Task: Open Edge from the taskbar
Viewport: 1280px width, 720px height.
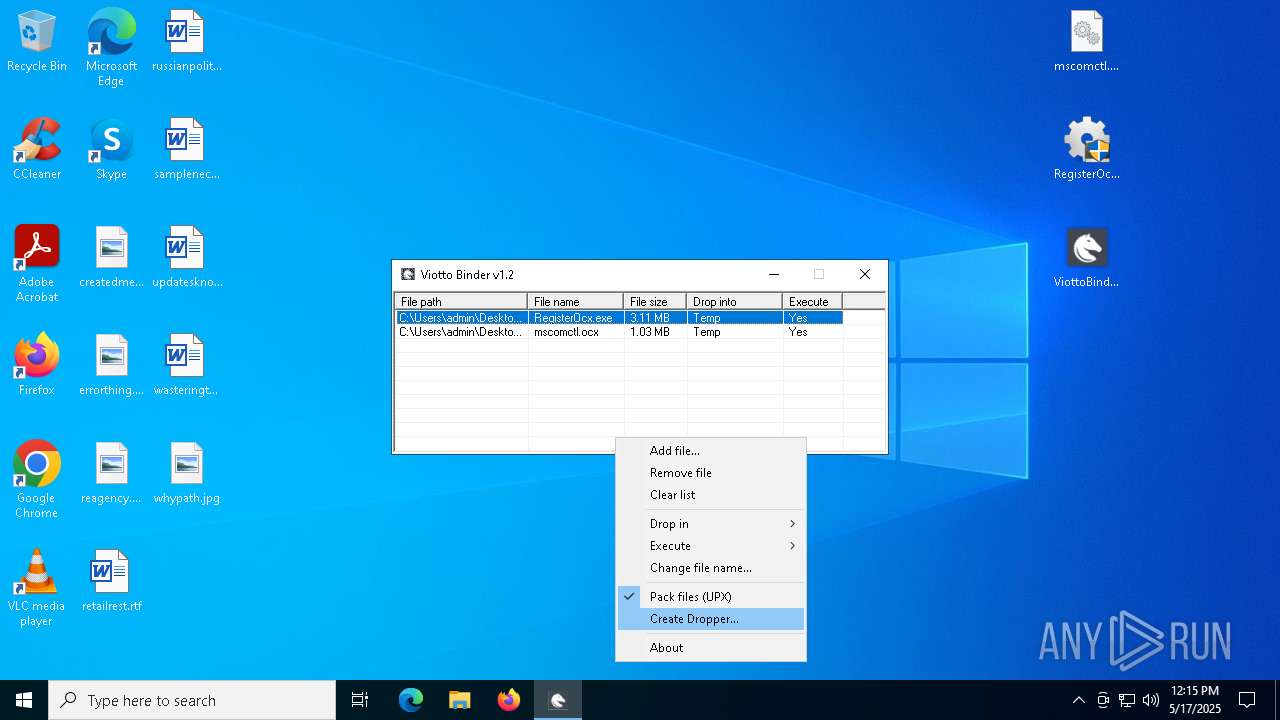Action: [x=411, y=700]
